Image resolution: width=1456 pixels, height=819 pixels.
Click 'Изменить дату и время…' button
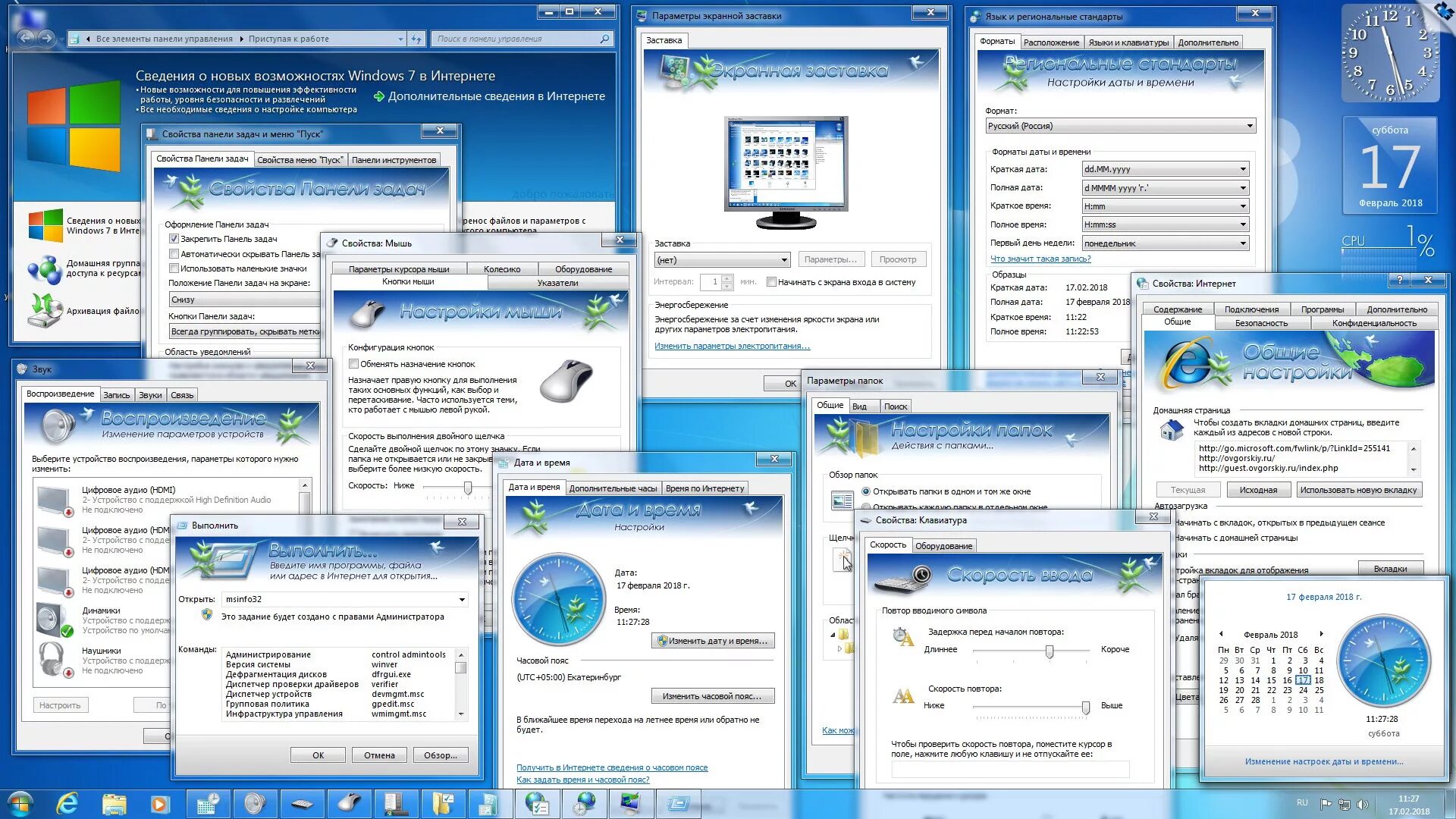[x=712, y=641]
